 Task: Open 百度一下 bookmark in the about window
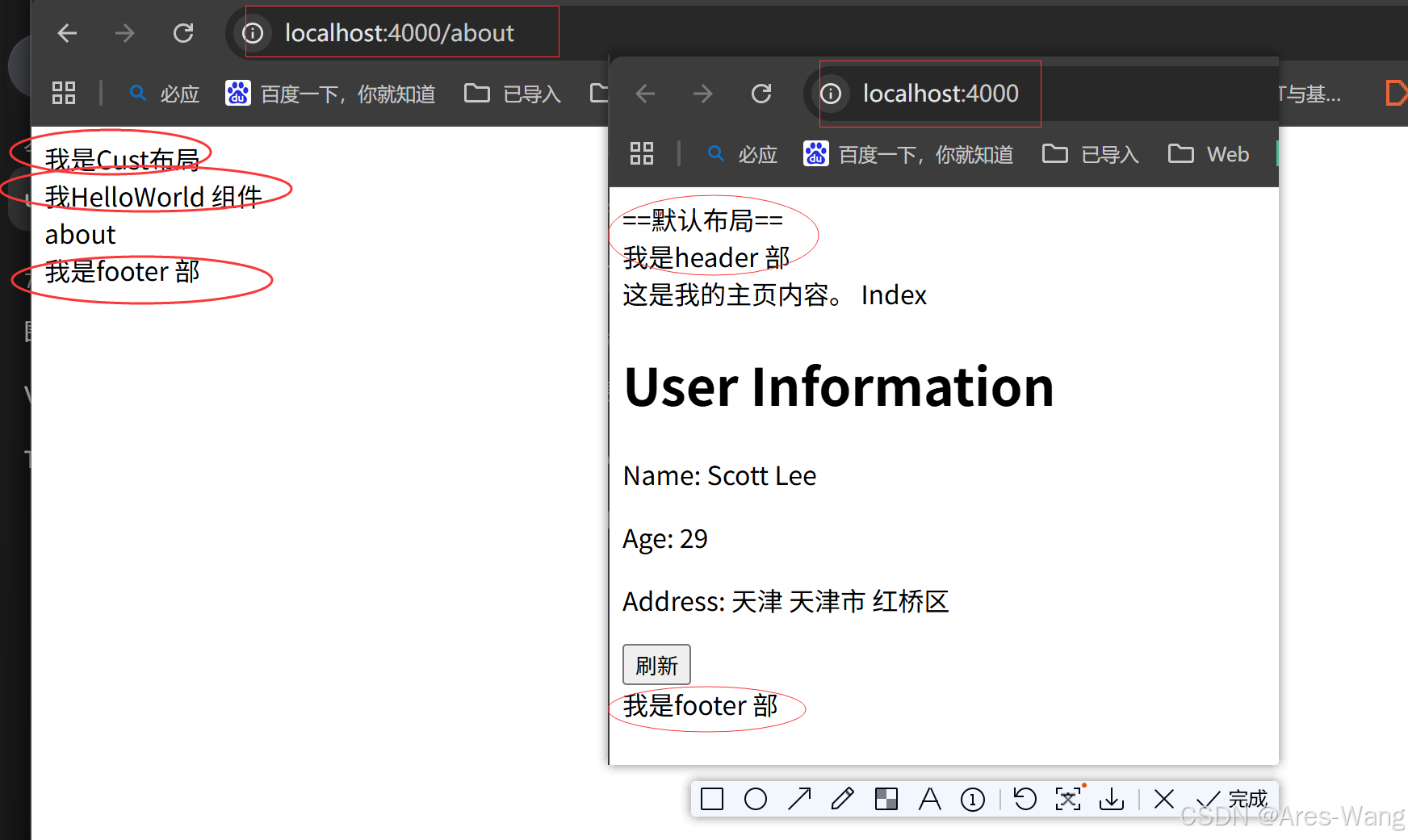tap(330, 94)
